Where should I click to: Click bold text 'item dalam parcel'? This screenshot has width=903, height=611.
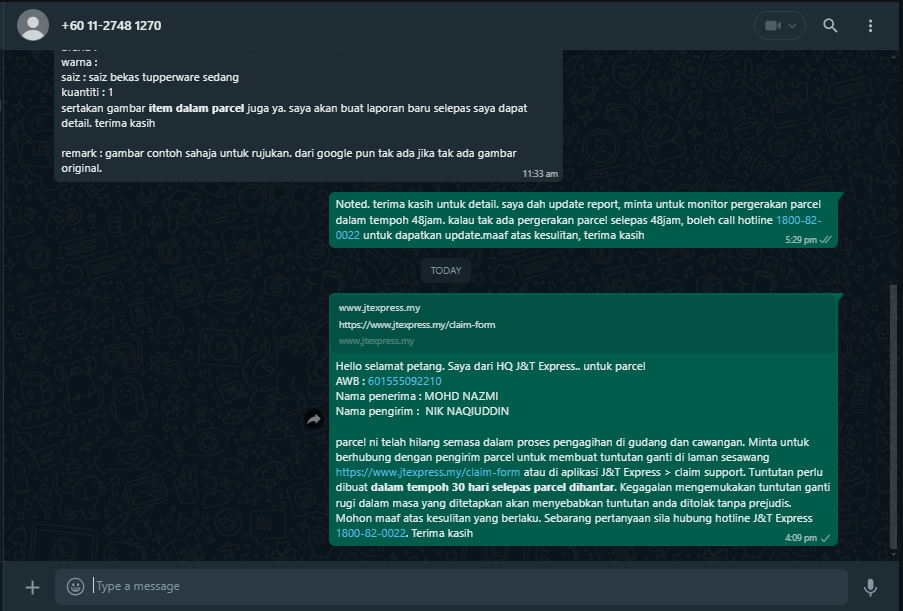click(196, 108)
